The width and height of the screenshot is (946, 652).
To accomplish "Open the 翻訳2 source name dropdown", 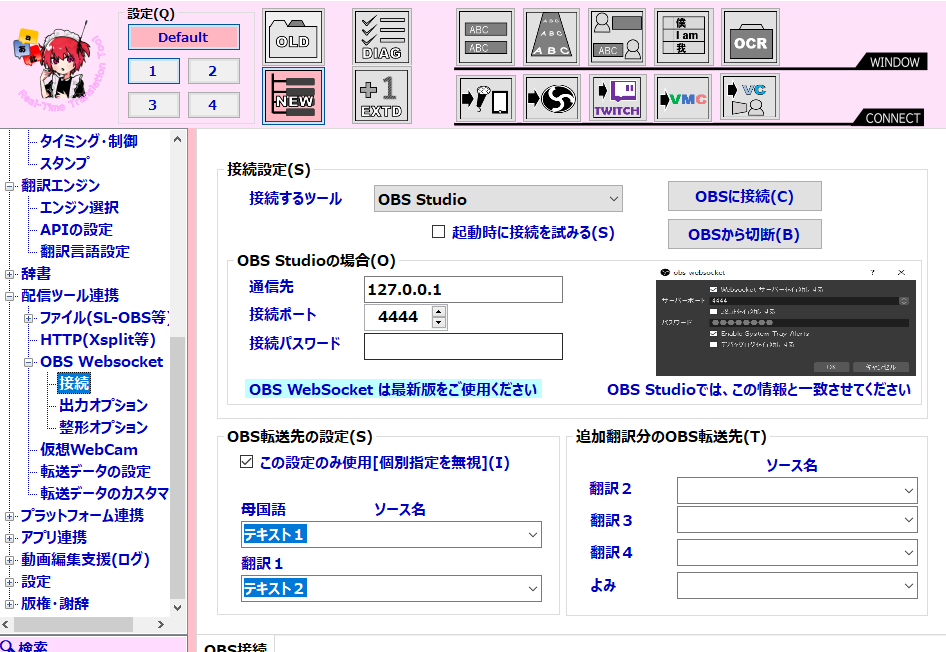I will 797,490.
